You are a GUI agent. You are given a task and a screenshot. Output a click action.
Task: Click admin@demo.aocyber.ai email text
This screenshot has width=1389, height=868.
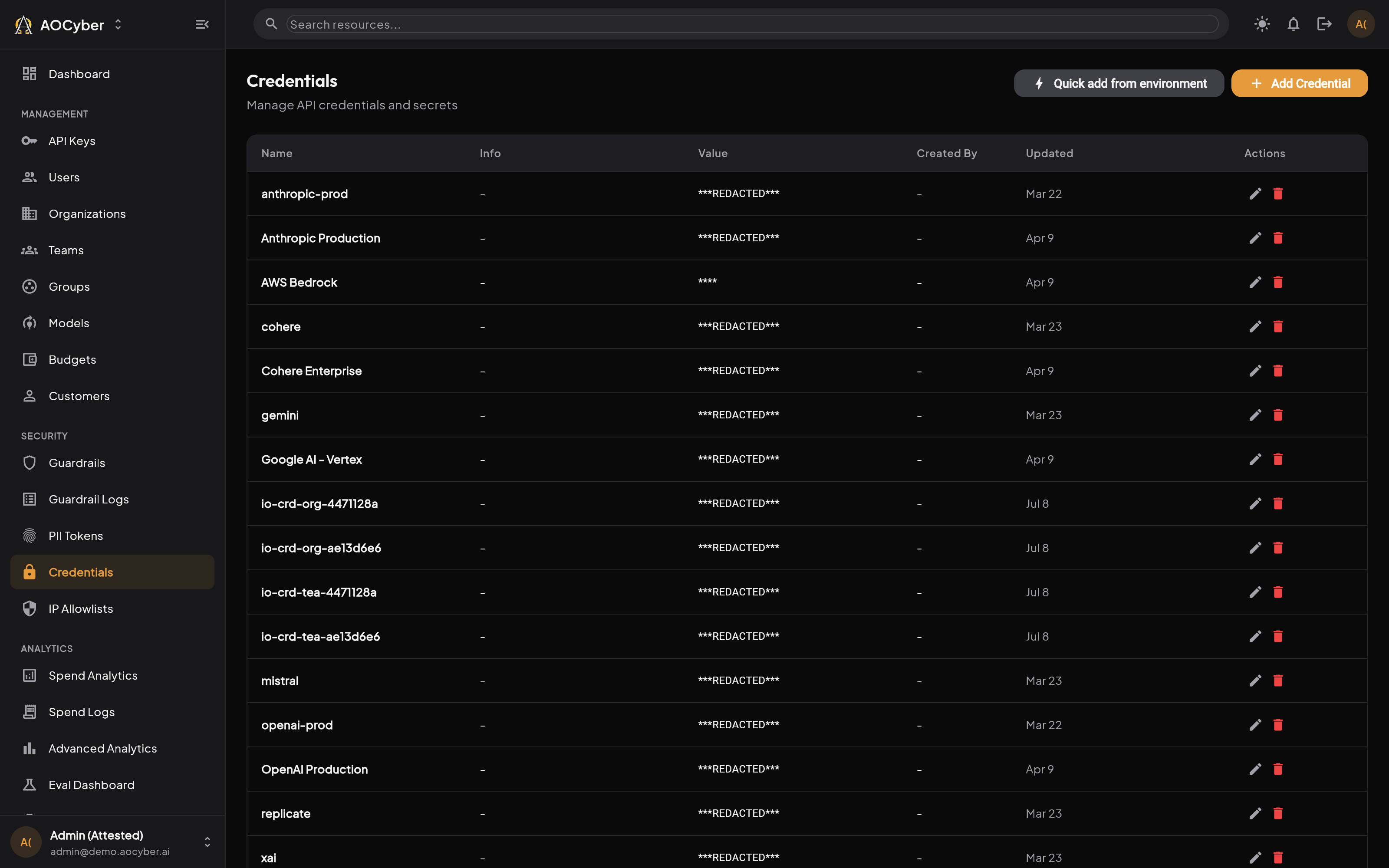[x=110, y=852]
